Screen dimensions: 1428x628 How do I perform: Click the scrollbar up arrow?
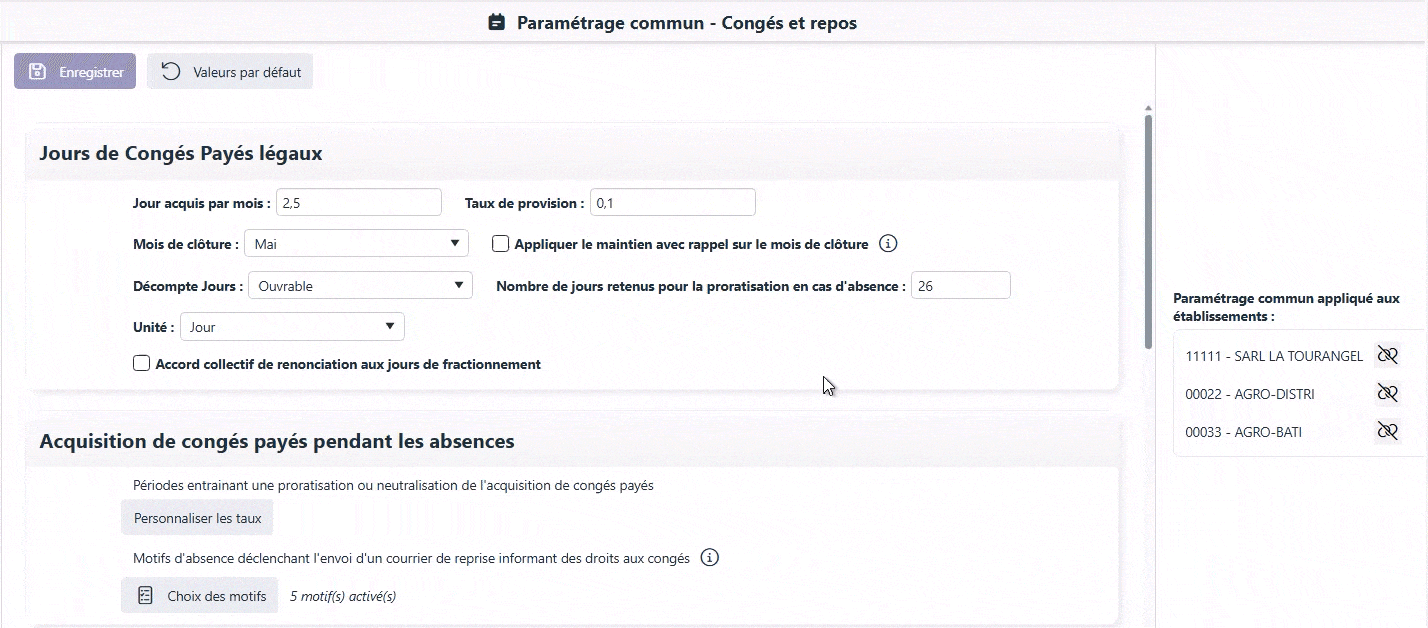point(1149,107)
